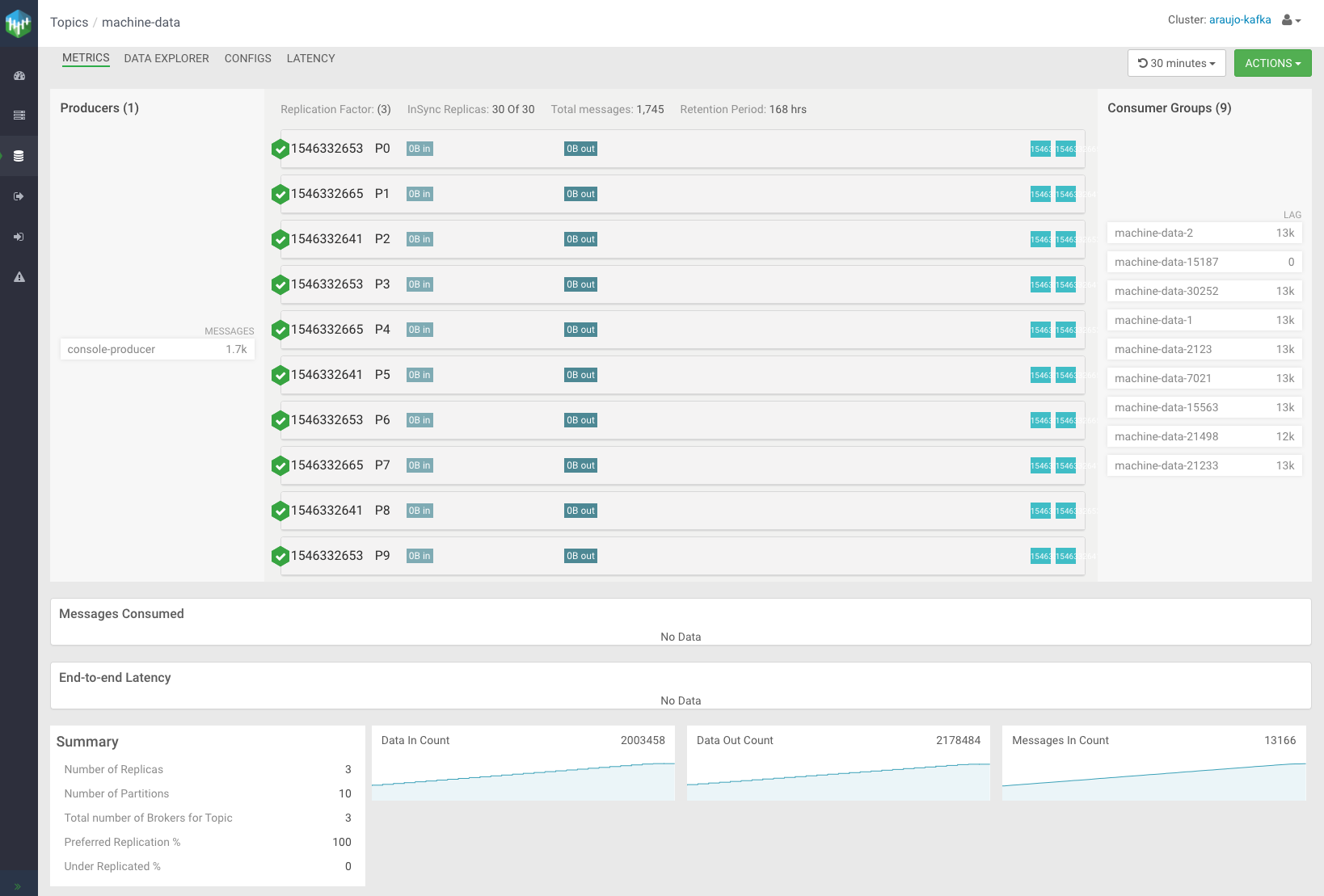Go to Brokers via the server icon
The image size is (1324, 896).
pyautogui.click(x=19, y=116)
